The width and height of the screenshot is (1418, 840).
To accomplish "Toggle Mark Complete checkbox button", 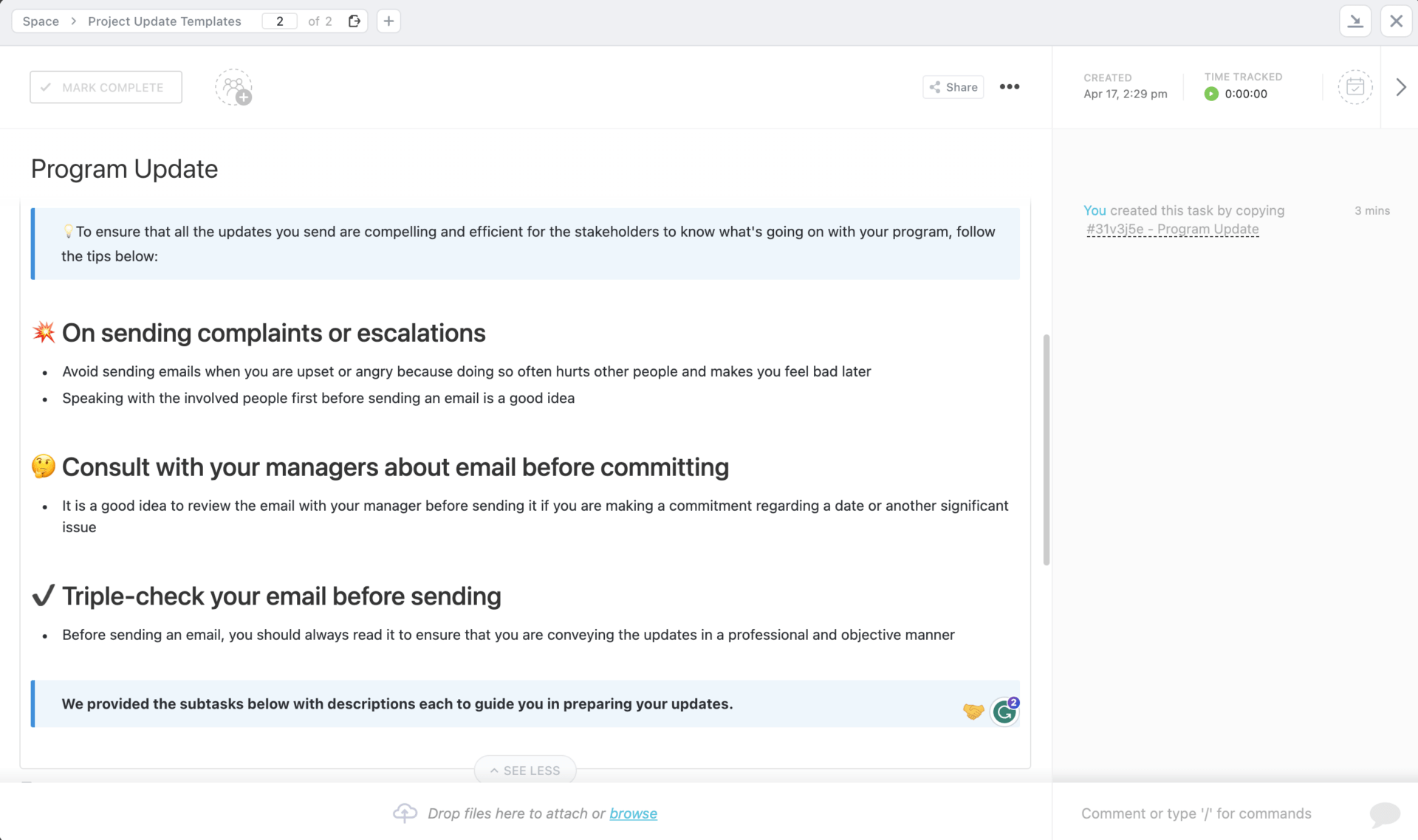I will [x=106, y=87].
